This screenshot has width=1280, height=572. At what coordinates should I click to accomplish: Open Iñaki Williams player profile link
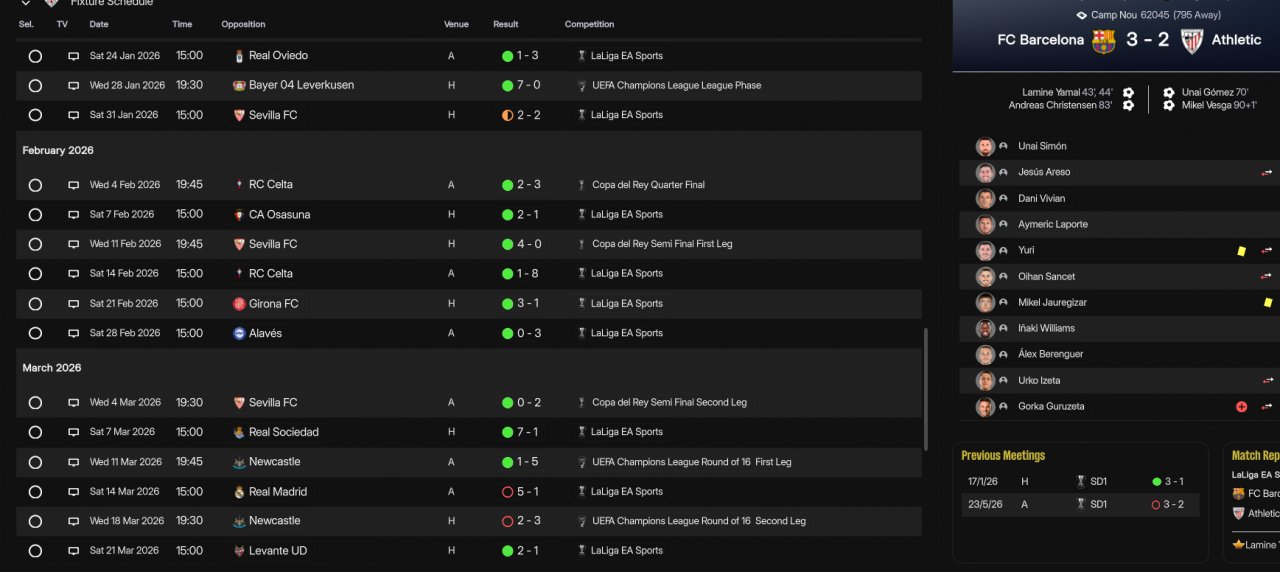[1046, 328]
